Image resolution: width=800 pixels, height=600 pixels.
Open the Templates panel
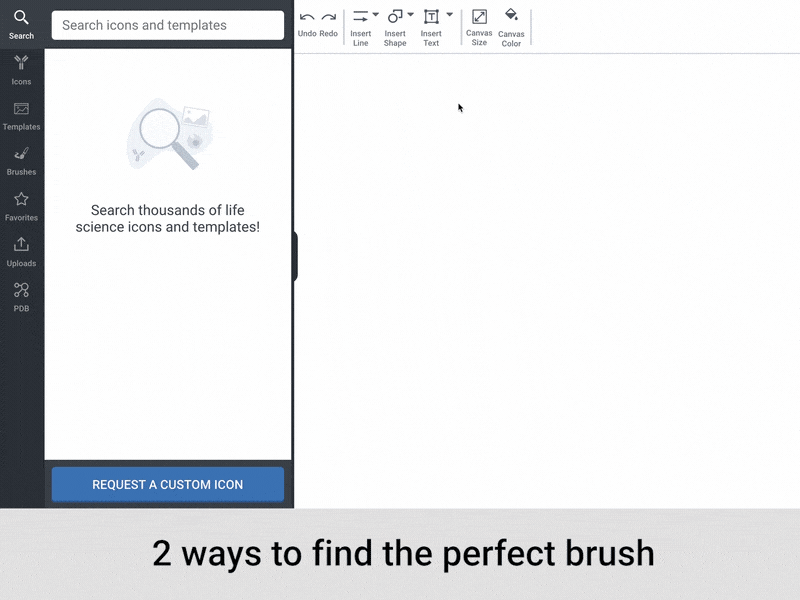21,115
